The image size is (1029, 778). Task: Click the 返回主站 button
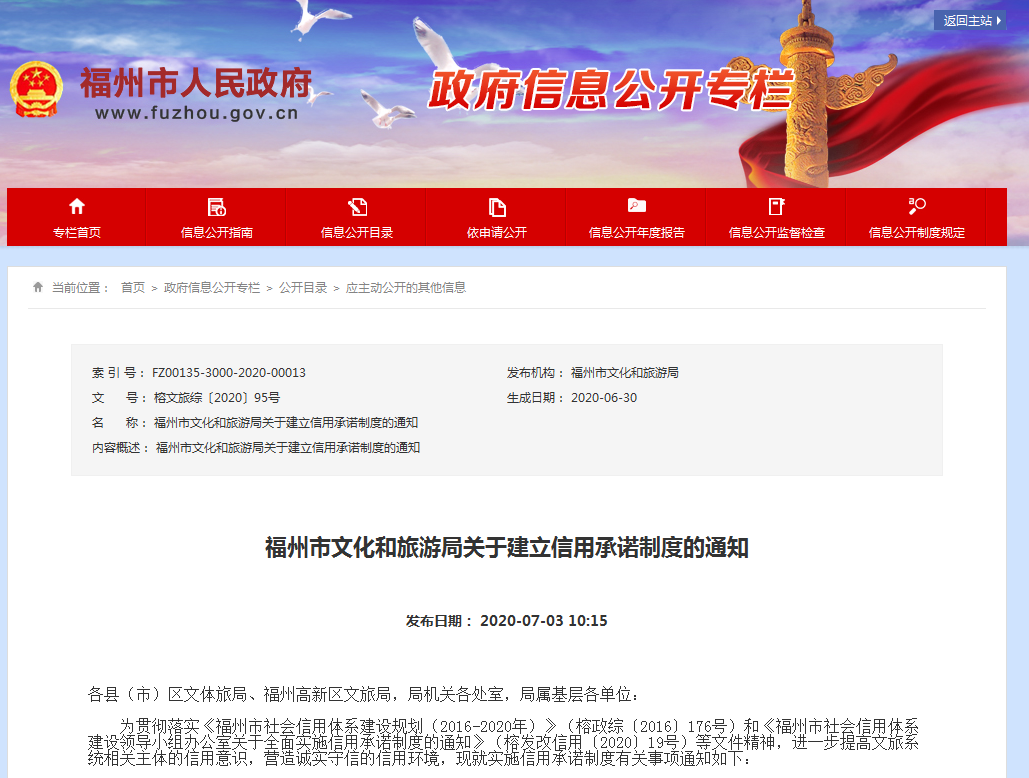(968, 20)
